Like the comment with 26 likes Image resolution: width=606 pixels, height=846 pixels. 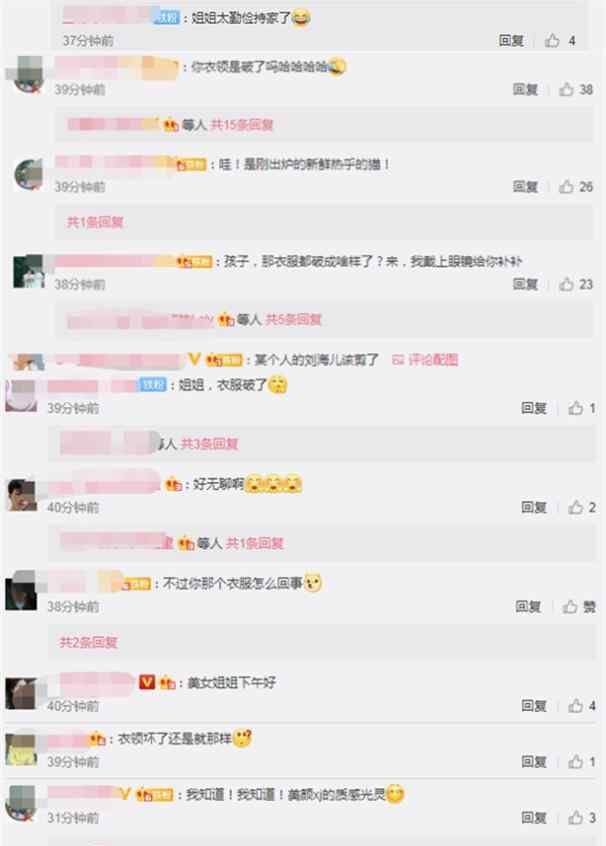pos(566,187)
